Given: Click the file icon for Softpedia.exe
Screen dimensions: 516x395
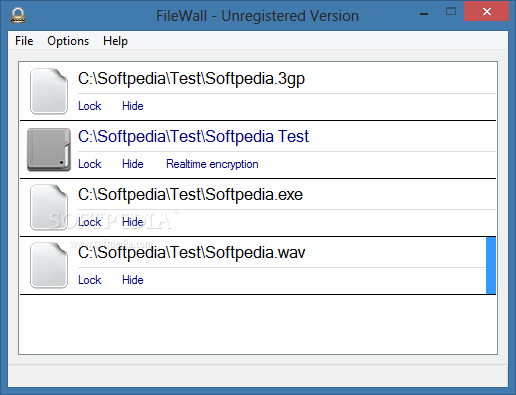Looking at the screenshot, I should tap(49, 207).
